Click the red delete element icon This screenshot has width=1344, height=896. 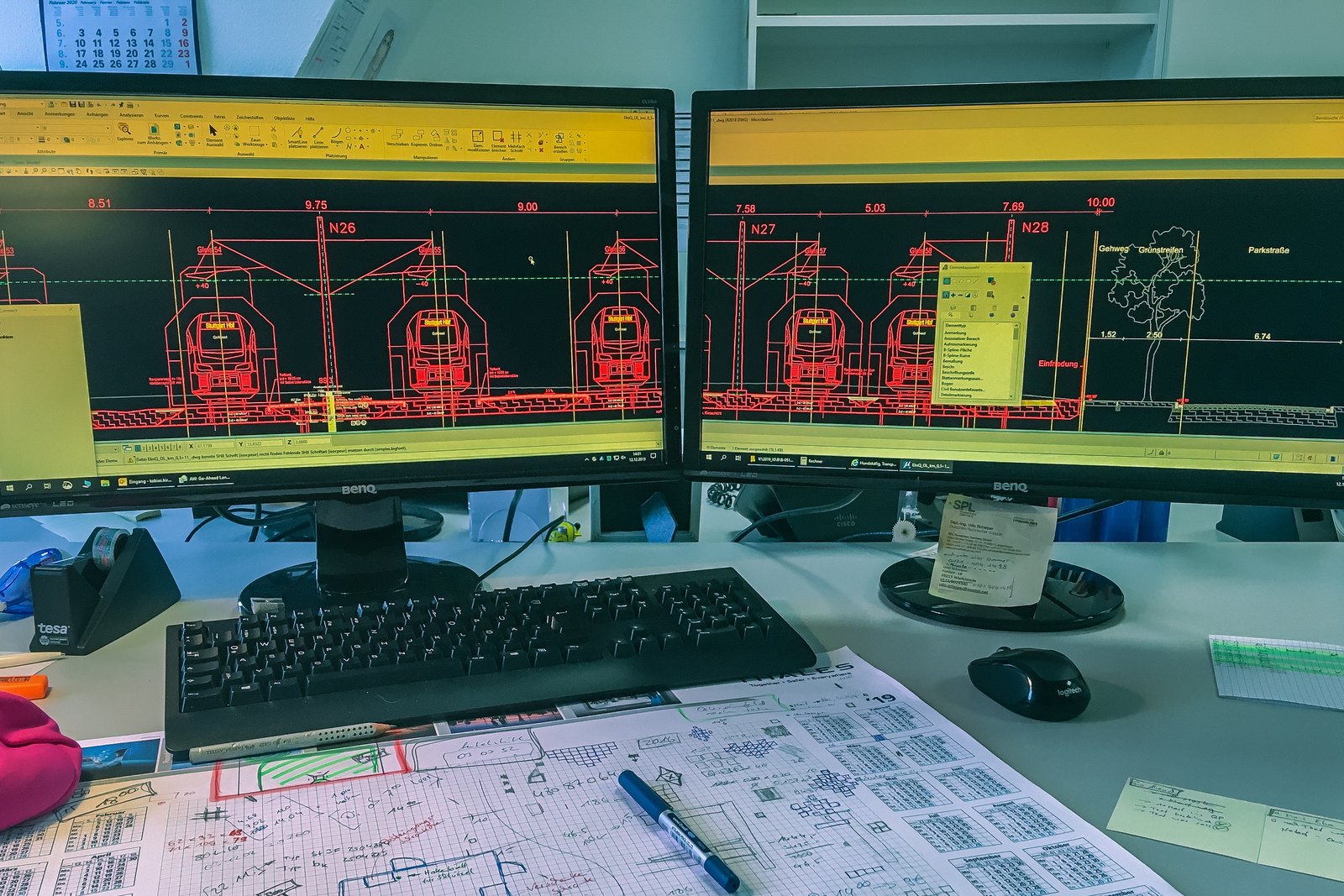pos(541,150)
